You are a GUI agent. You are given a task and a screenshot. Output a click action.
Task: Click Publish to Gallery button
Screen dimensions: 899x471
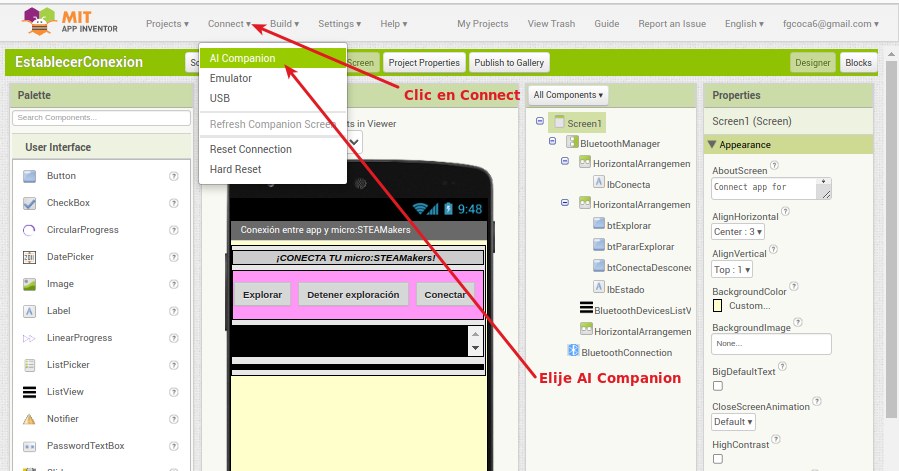click(x=509, y=63)
